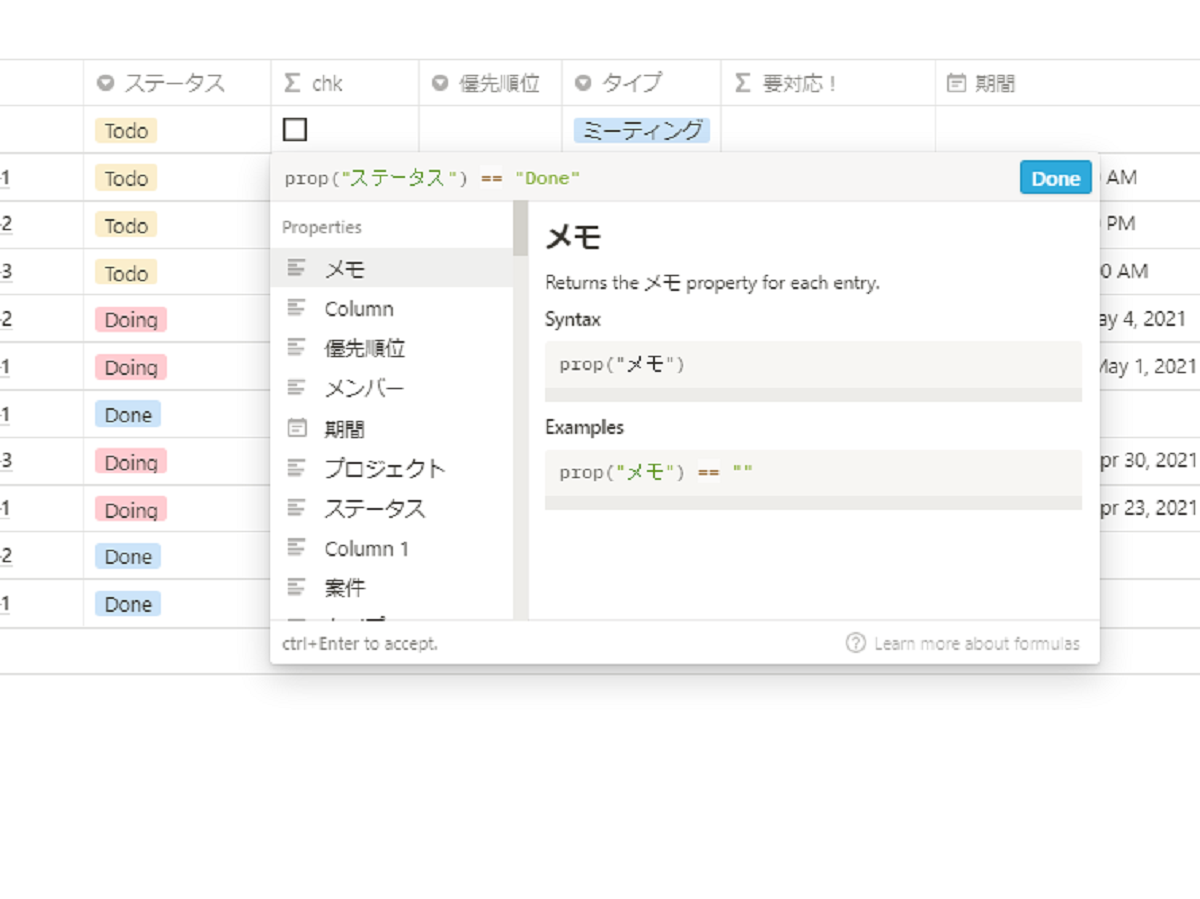Click the select icon in 優先順位 header
1200x899 pixels.
[440, 83]
